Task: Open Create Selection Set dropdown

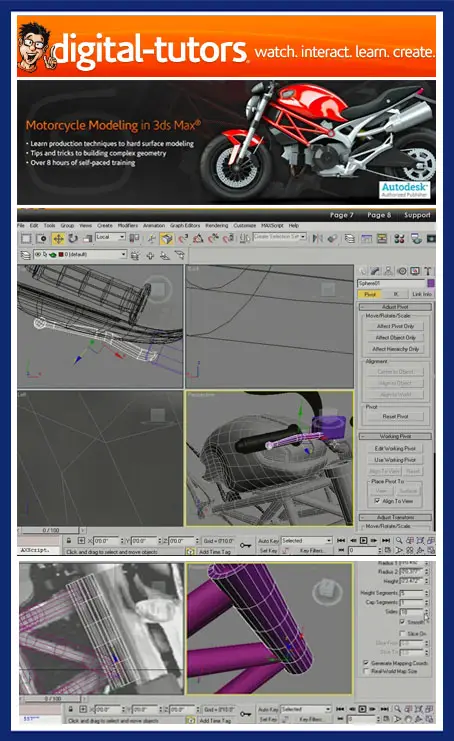Action: pyautogui.click(x=280, y=237)
